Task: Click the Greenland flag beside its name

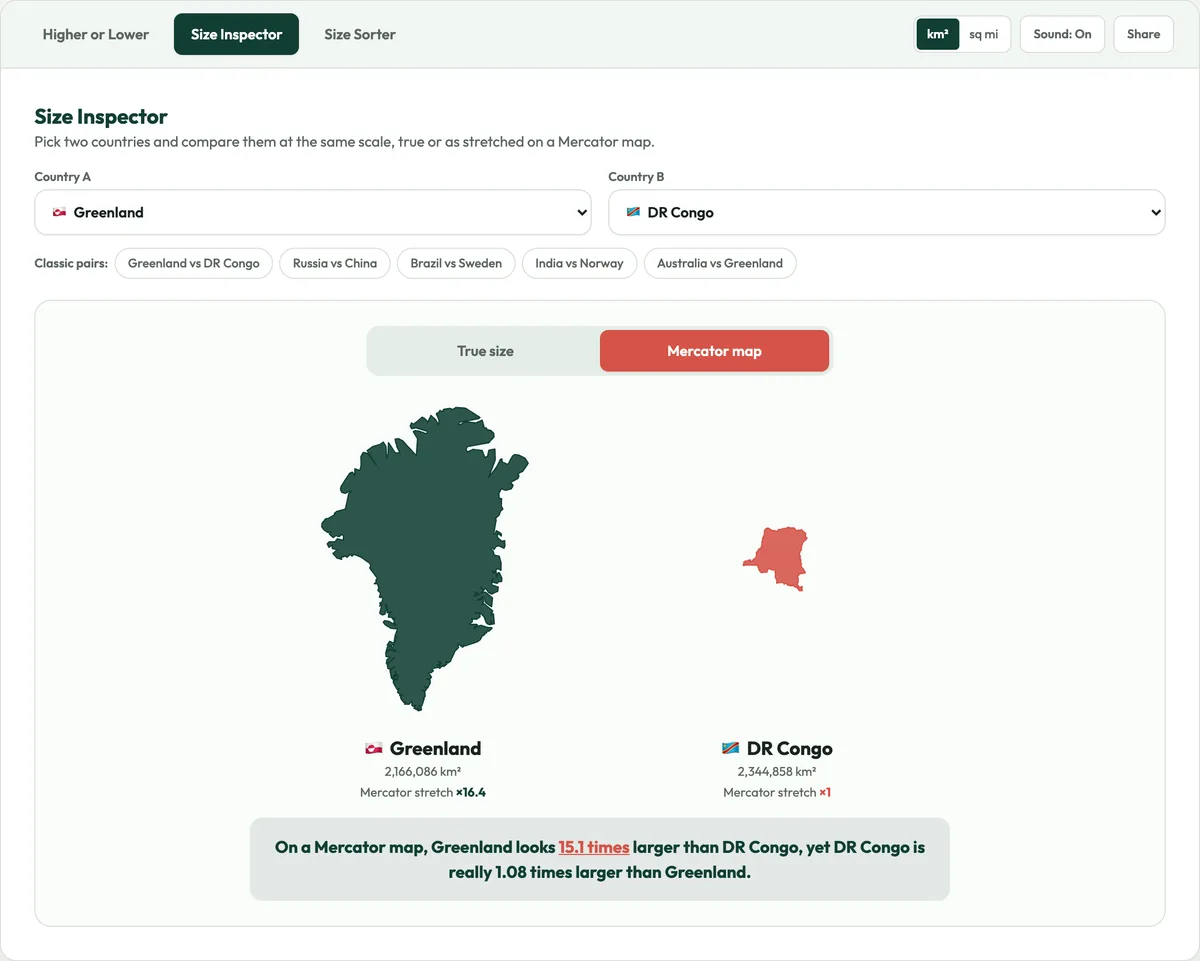Action: click(374, 748)
